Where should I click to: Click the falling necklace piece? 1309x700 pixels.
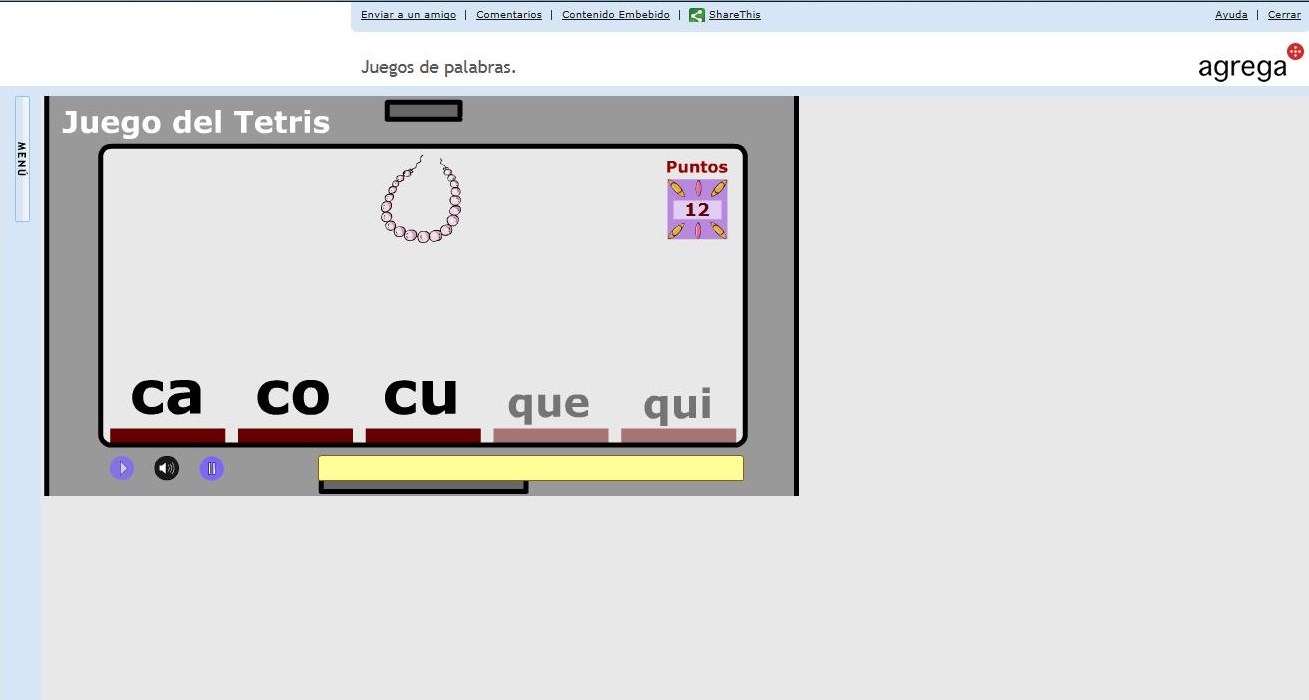point(421,200)
